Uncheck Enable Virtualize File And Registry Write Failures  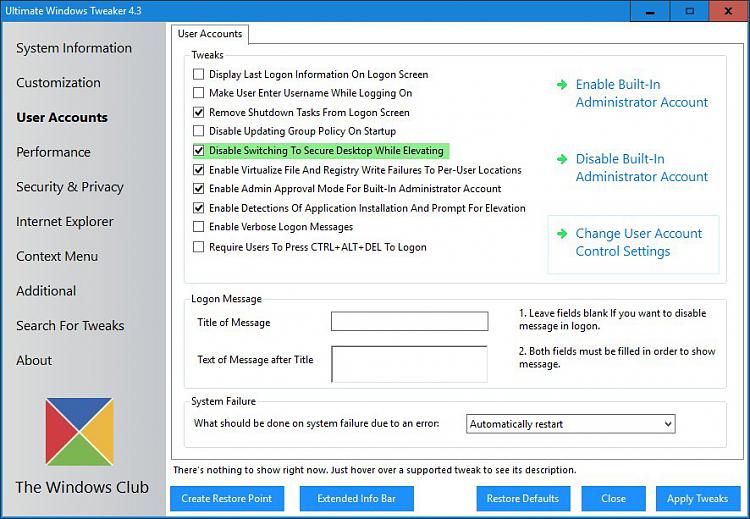click(199, 170)
